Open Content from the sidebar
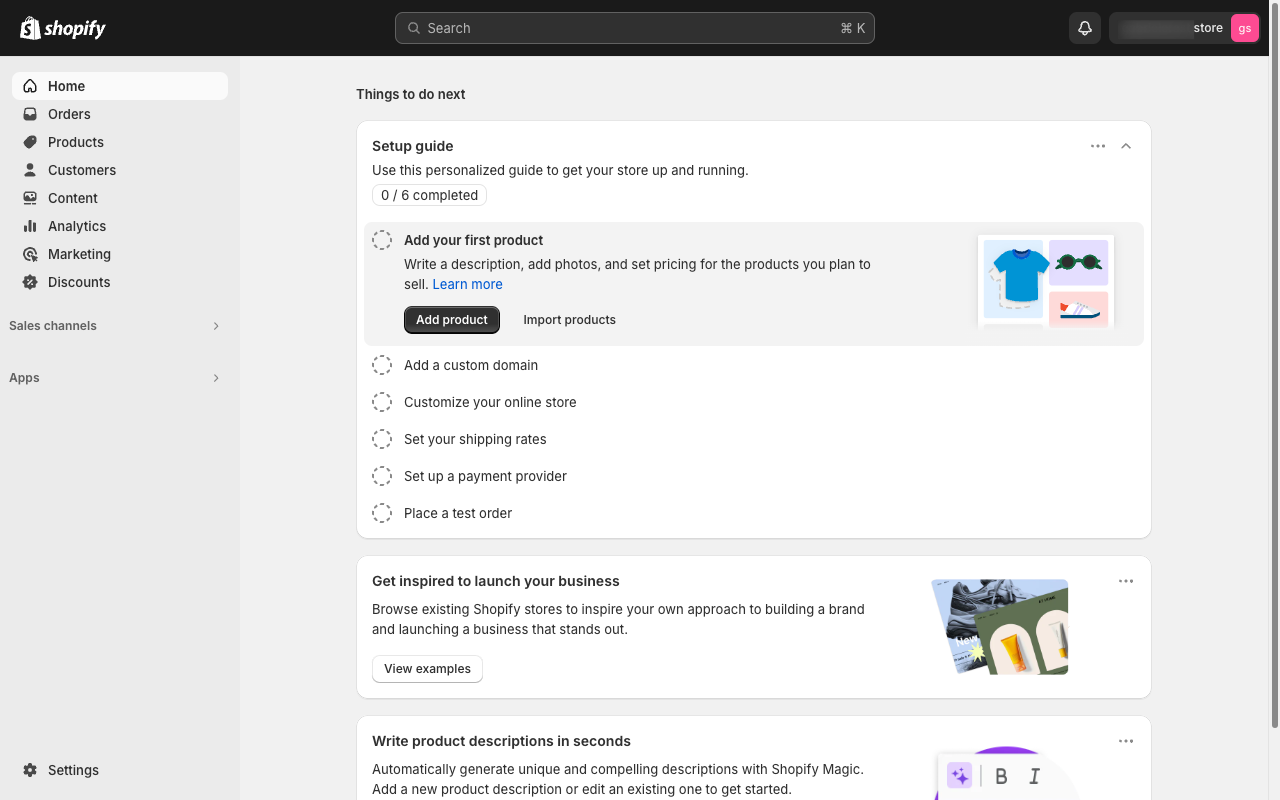Image resolution: width=1280 pixels, height=800 pixels. click(73, 198)
